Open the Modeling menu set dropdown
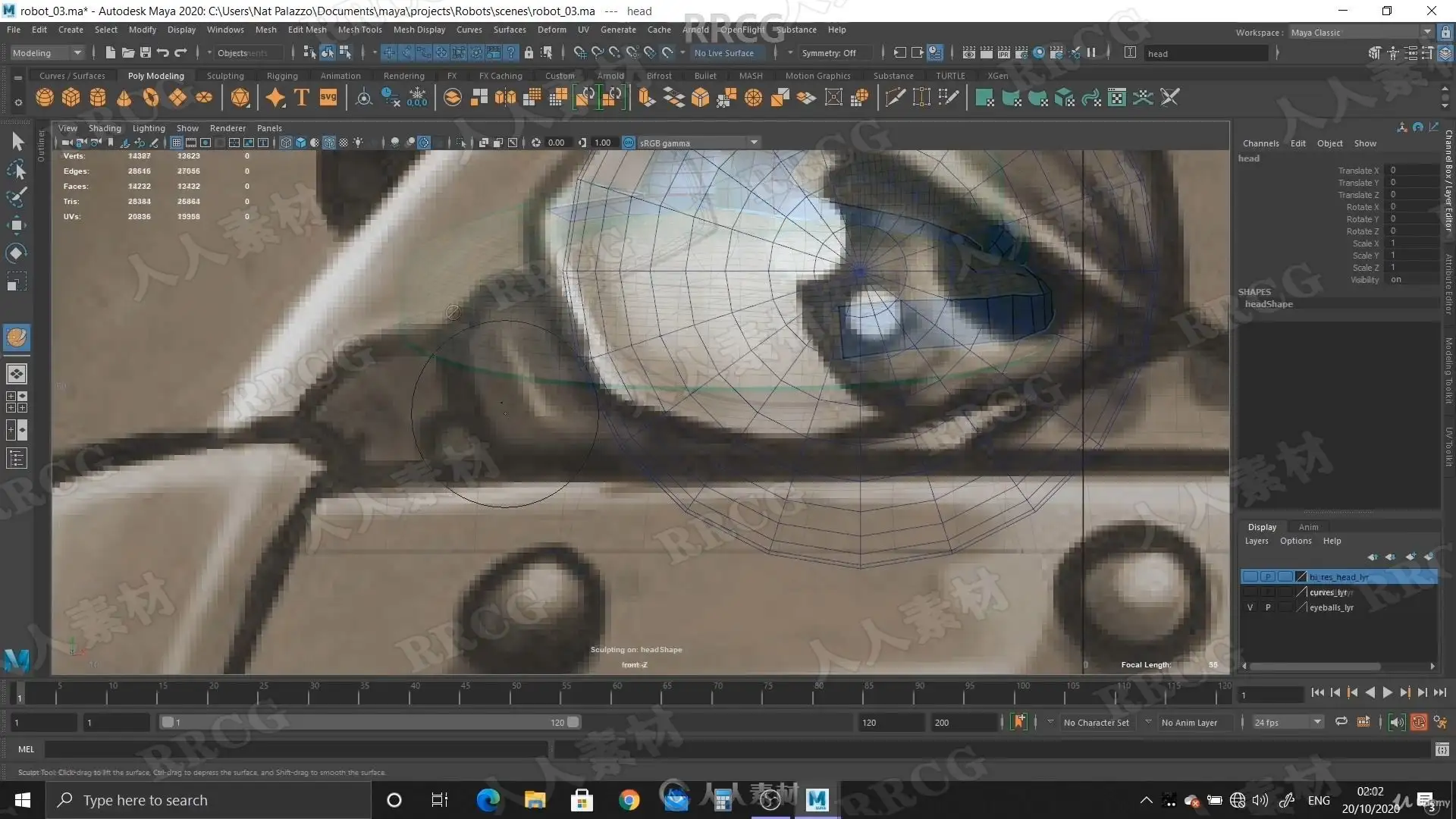 (46, 53)
